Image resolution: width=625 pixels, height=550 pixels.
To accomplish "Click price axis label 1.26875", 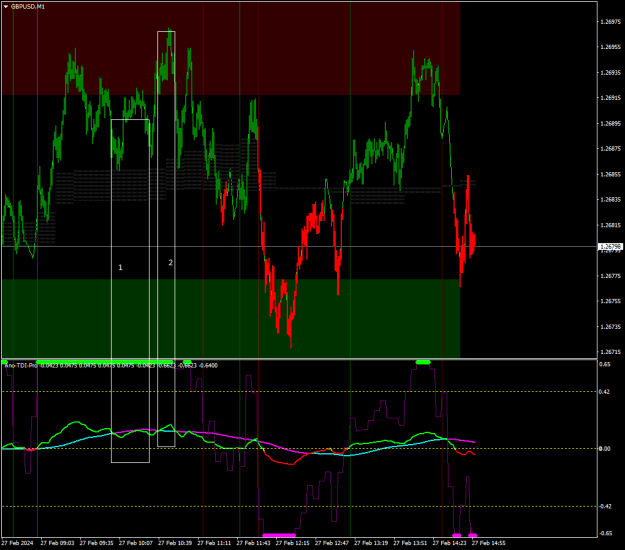I will click(610, 149).
